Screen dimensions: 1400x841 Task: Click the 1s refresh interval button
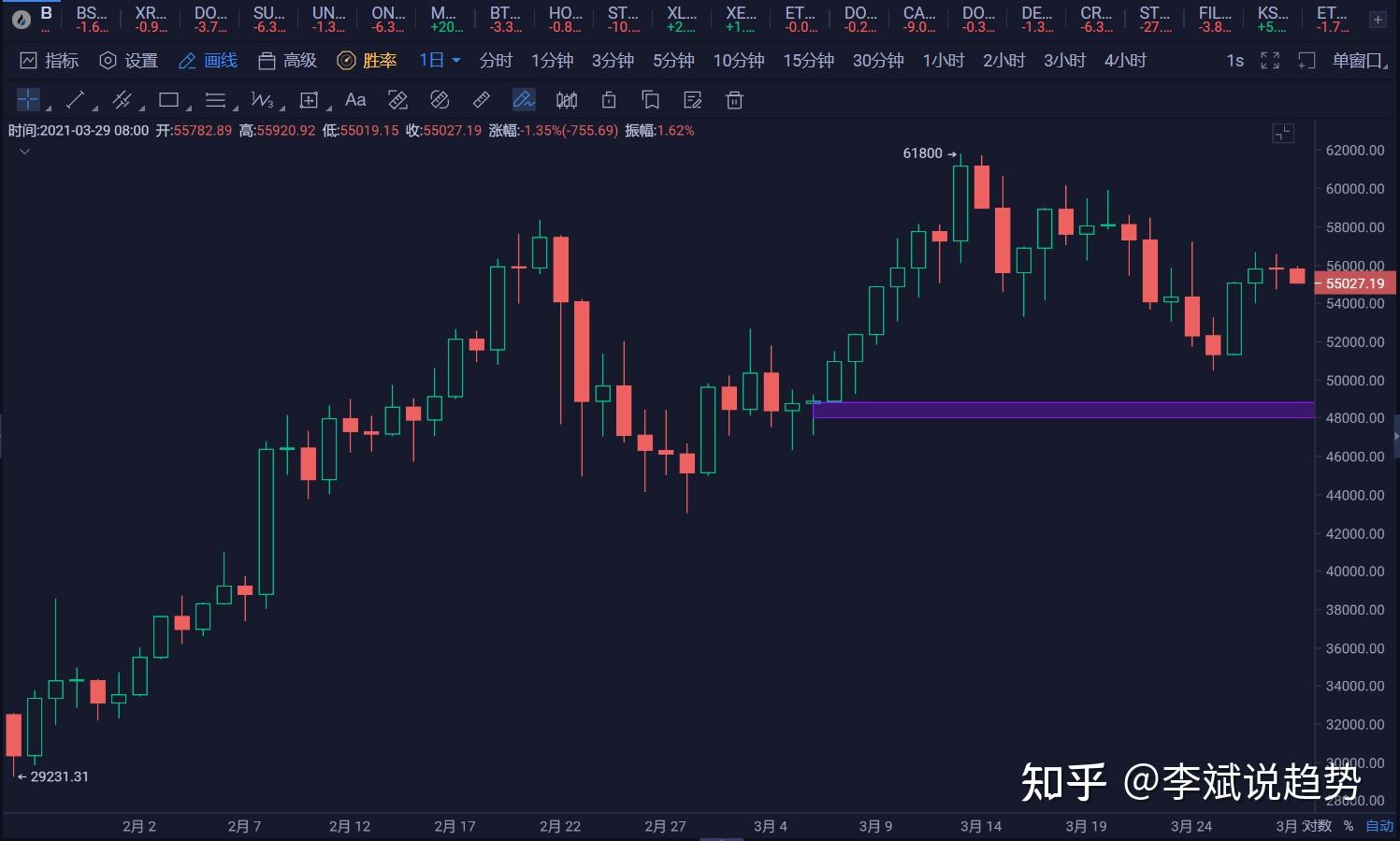tap(1234, 61)
